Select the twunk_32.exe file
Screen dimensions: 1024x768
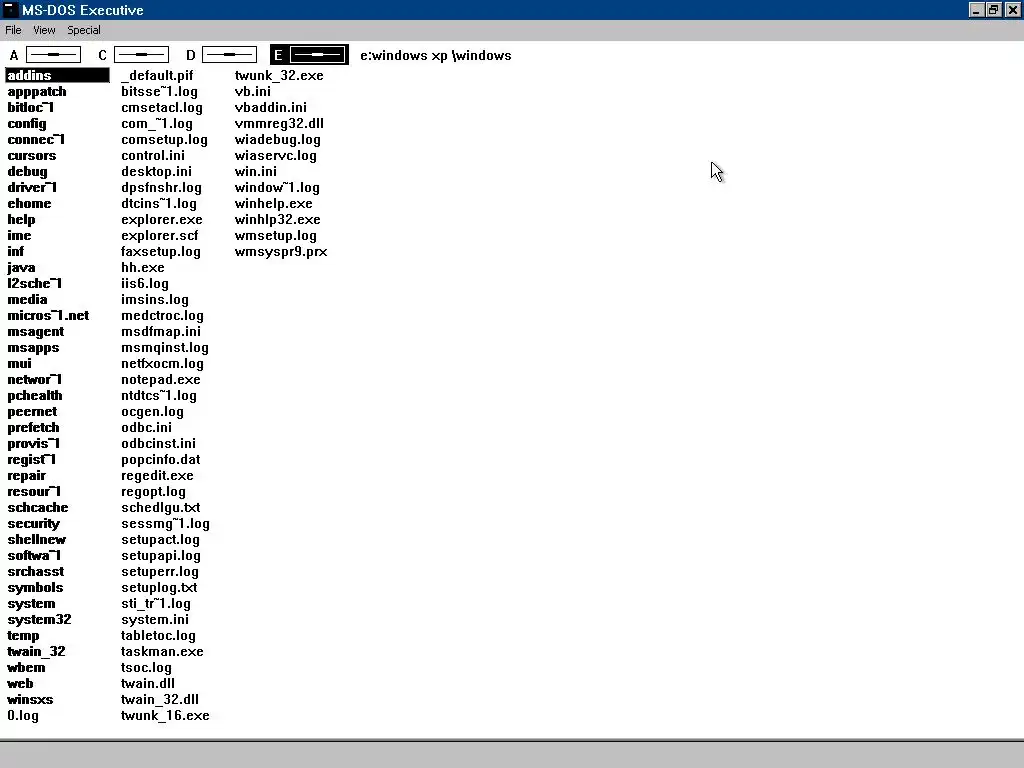(279, 75)
